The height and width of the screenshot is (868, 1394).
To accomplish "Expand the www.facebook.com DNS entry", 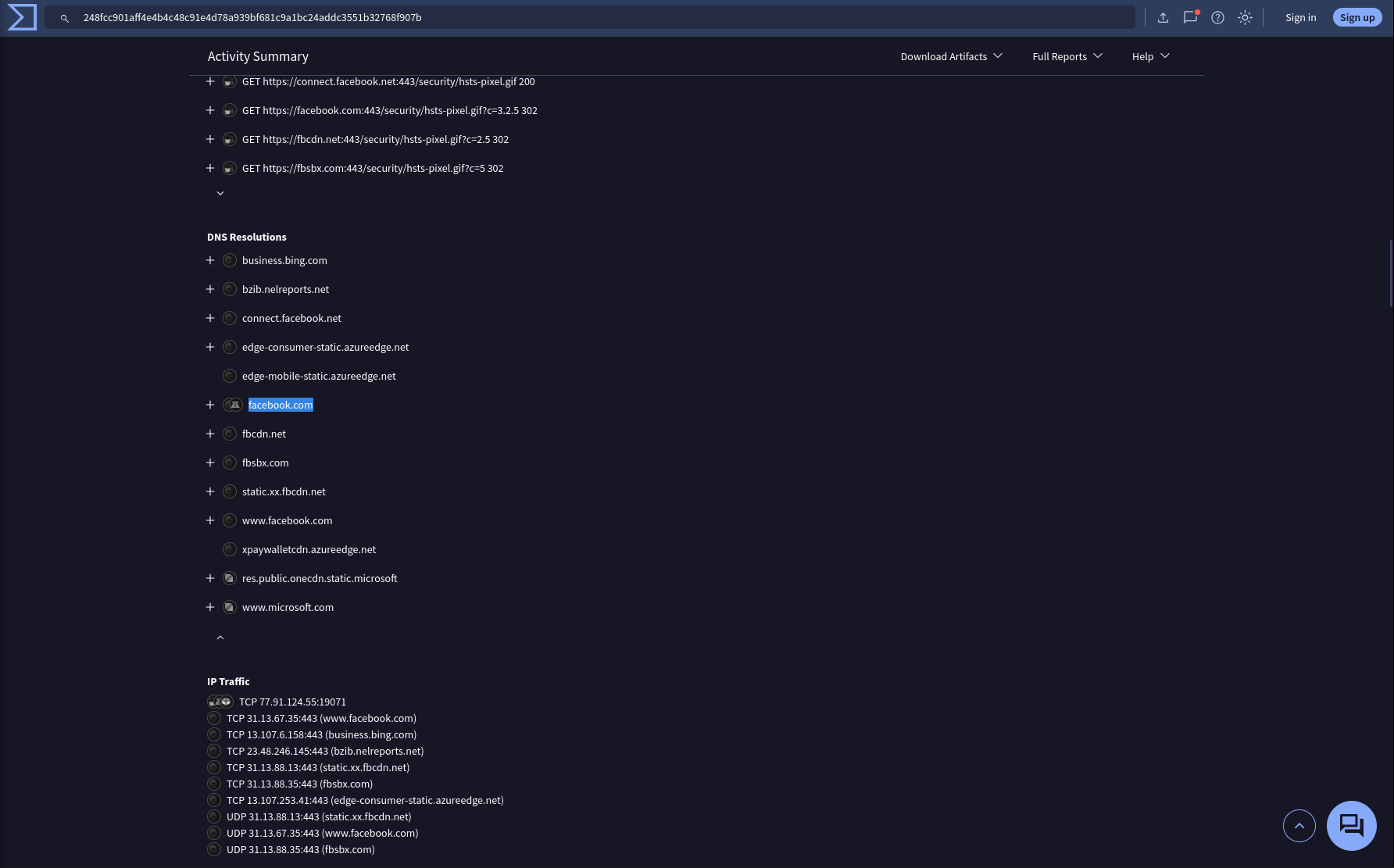I will click(210, 520).
